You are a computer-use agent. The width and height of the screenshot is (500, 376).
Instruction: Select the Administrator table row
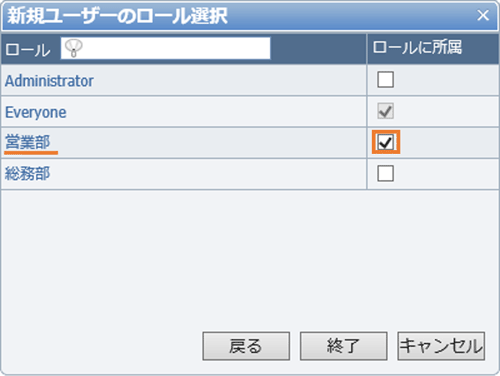tap(250, 80)
